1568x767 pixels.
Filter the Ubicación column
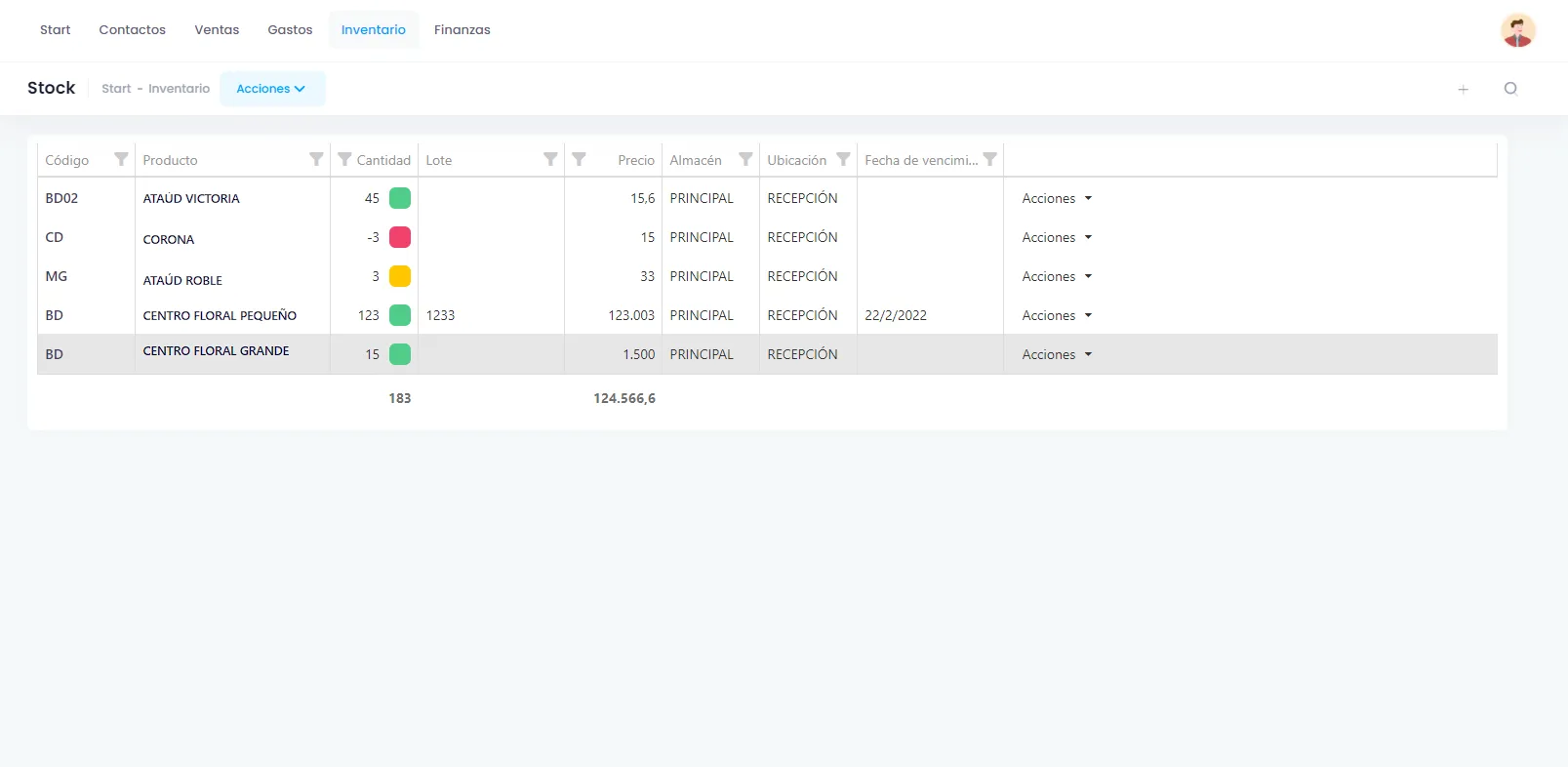pos(843,159)
